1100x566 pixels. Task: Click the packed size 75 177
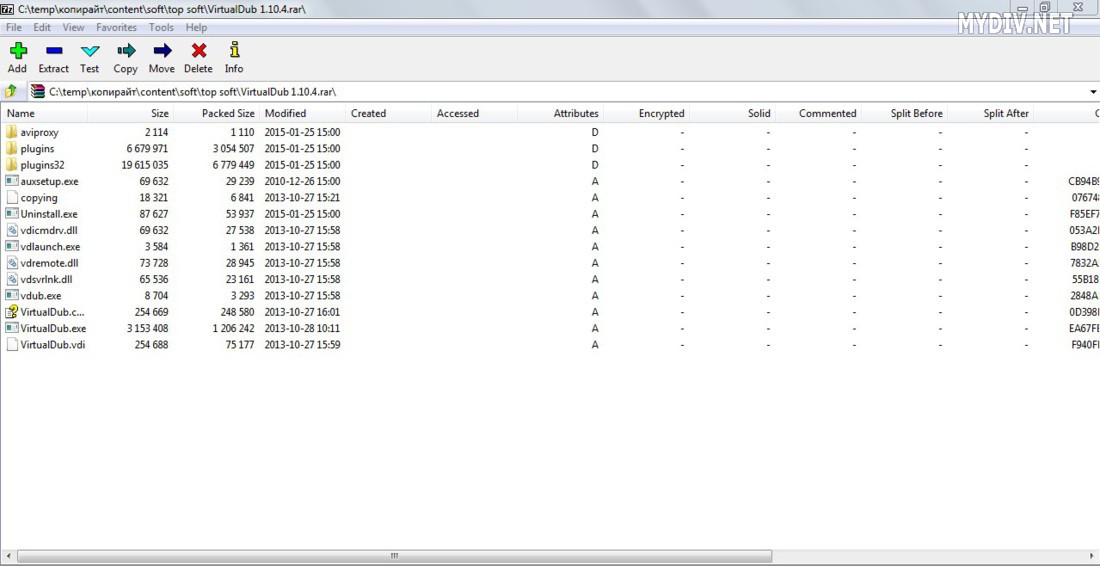239,344
